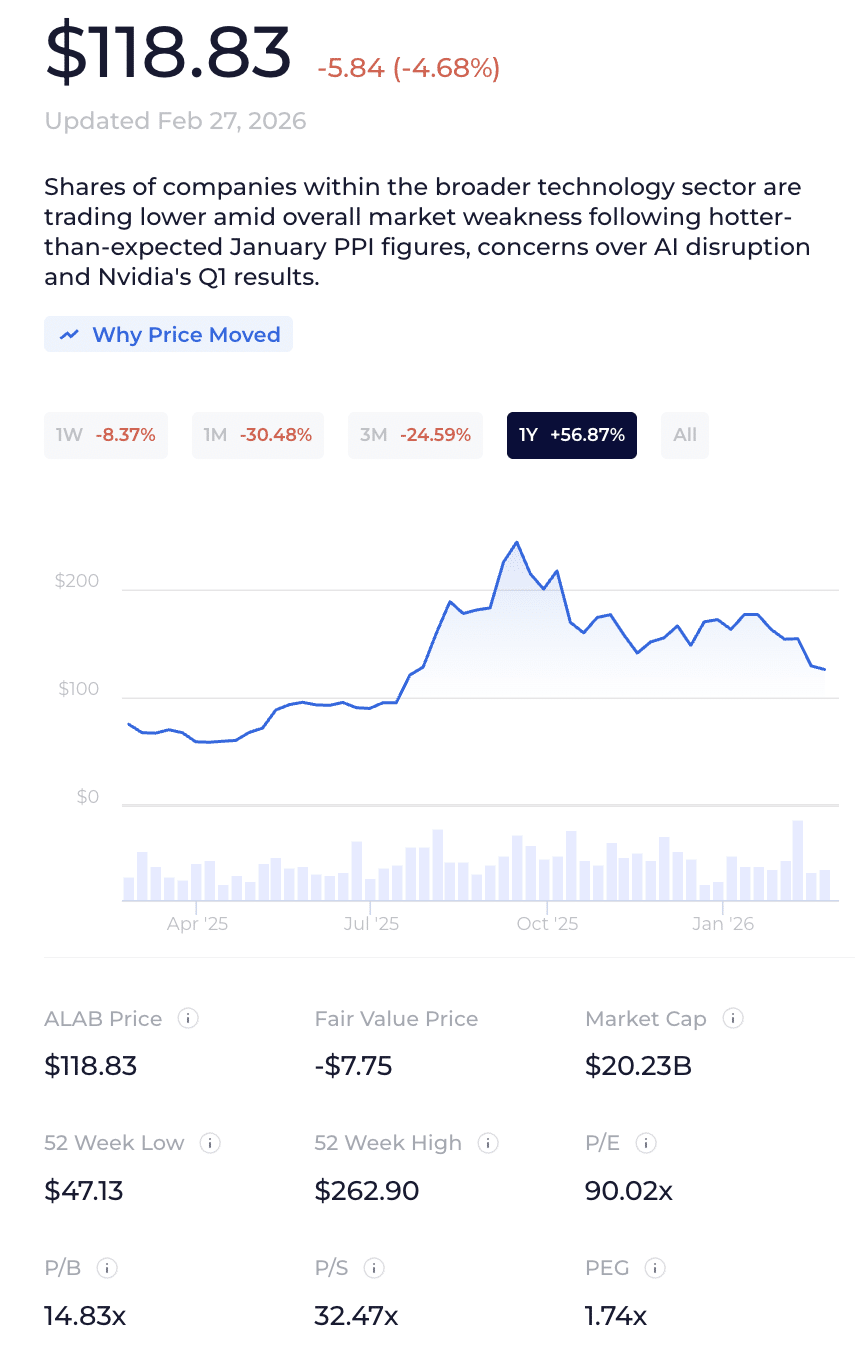Show the All time range chart
Viewport: 868px width, 1360px height.
(x=685, y=435)
